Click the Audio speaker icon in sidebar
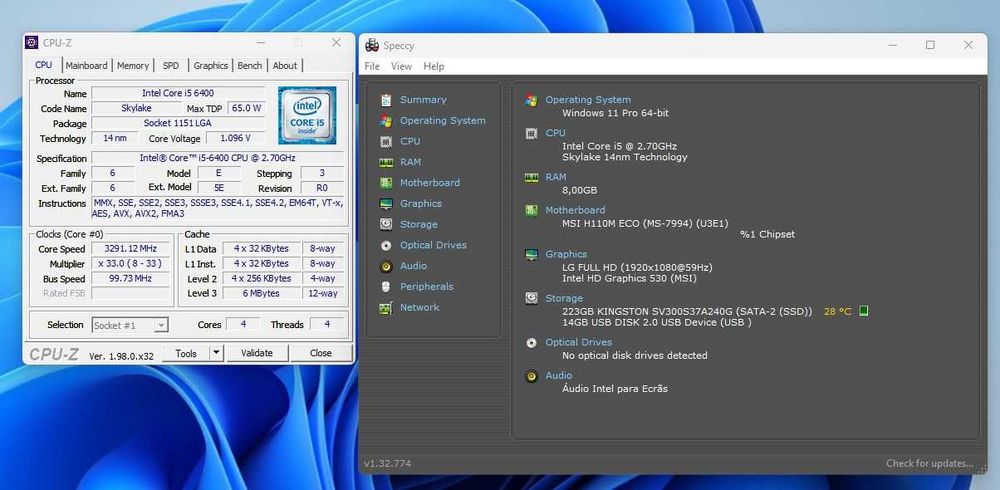The image size is (1000, 490). coord(386,266)
